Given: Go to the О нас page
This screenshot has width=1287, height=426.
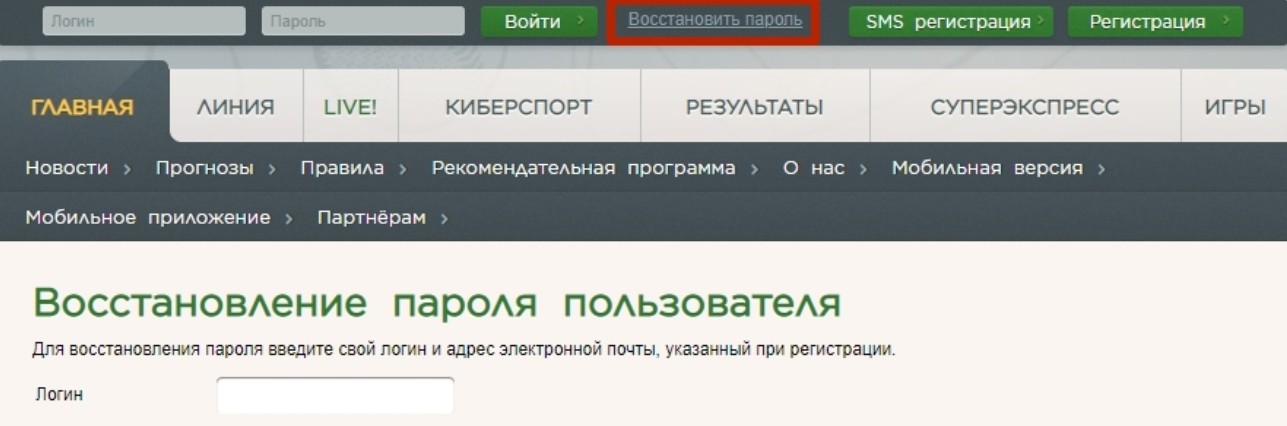Looking at the screenshot, I should tap(814, 169).
